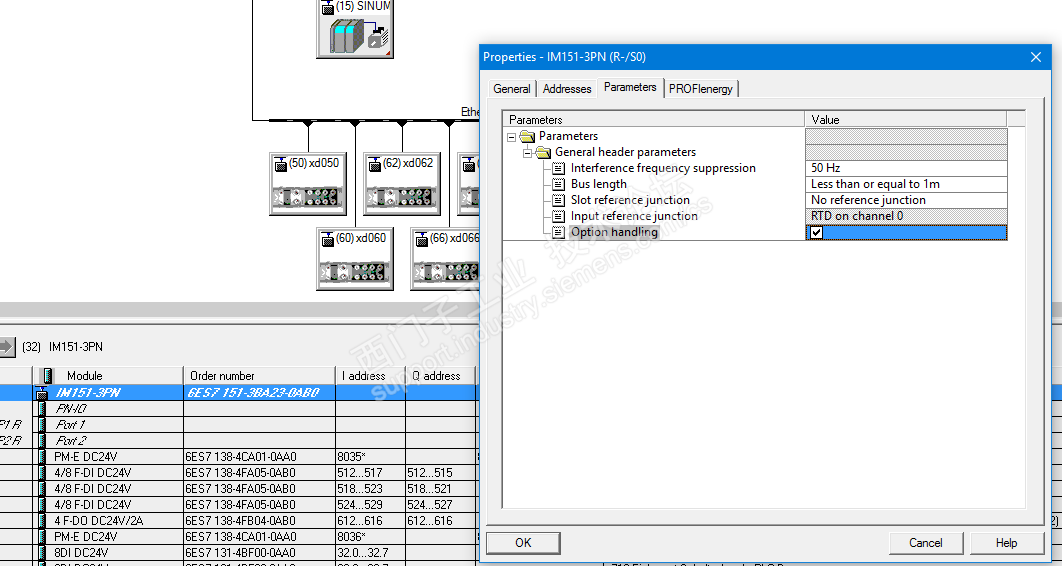Select the IM151-3PN module row

point(239,393)
